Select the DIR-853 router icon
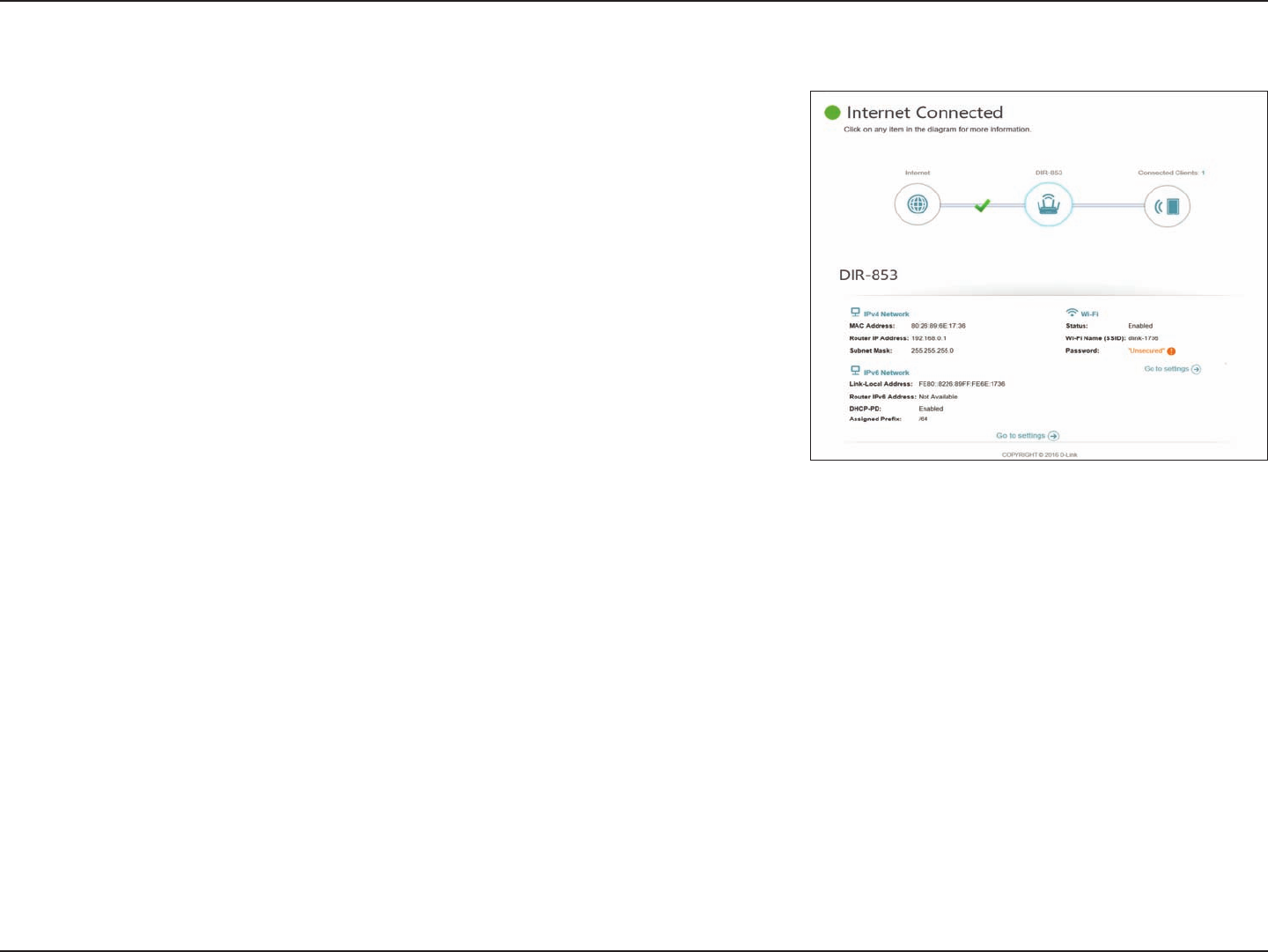The image size is (1268, 952). pos(1048,205)
